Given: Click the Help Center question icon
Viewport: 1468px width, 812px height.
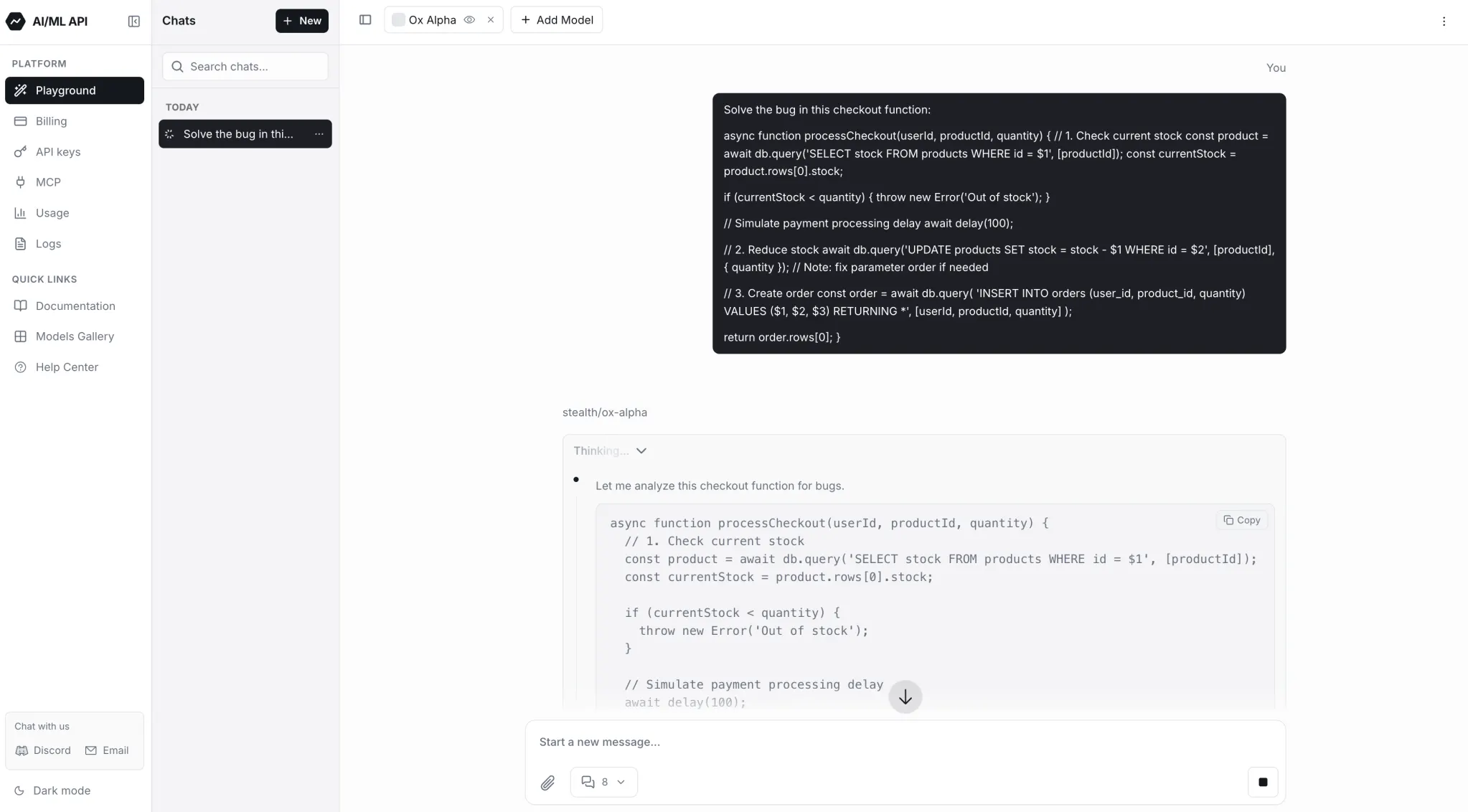Looking at the screenshot, I should click(x=21, y=367).
